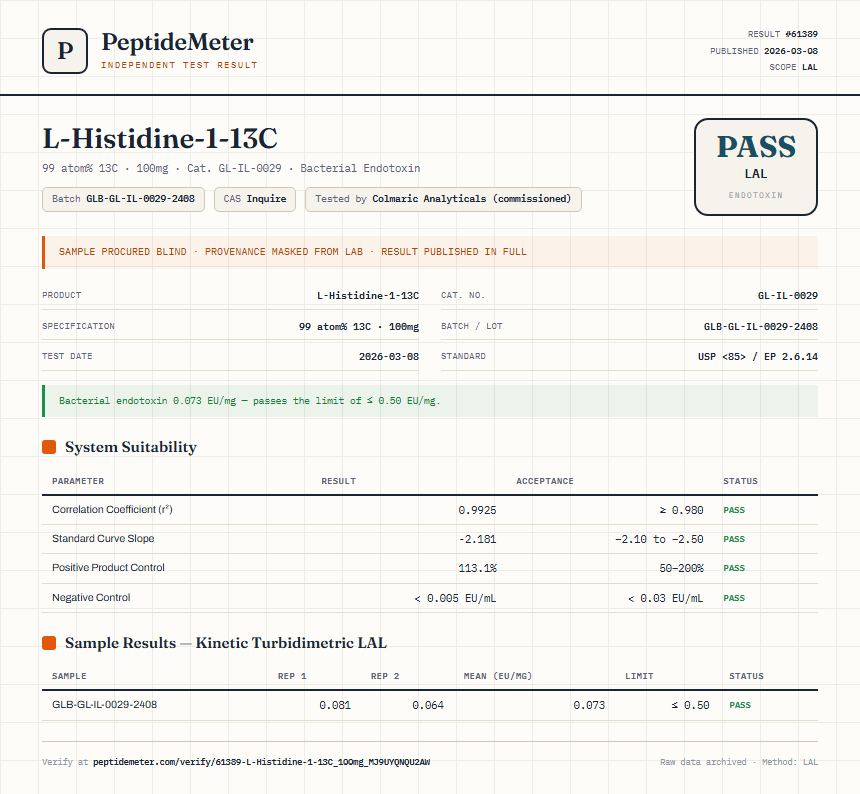The width and height of the screenshot is (860, 794).
Task: Click the mean value 0.073
Action: (x=589, y=705)
